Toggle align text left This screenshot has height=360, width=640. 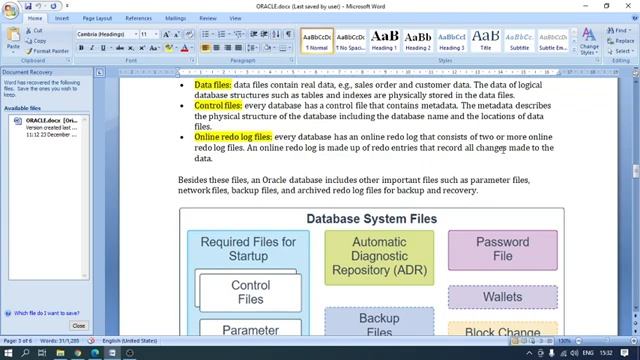[206, 48]
